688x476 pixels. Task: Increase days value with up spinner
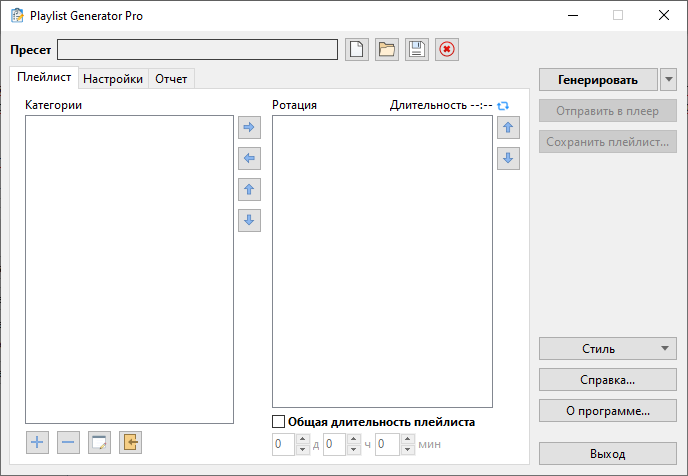[302, 439]
